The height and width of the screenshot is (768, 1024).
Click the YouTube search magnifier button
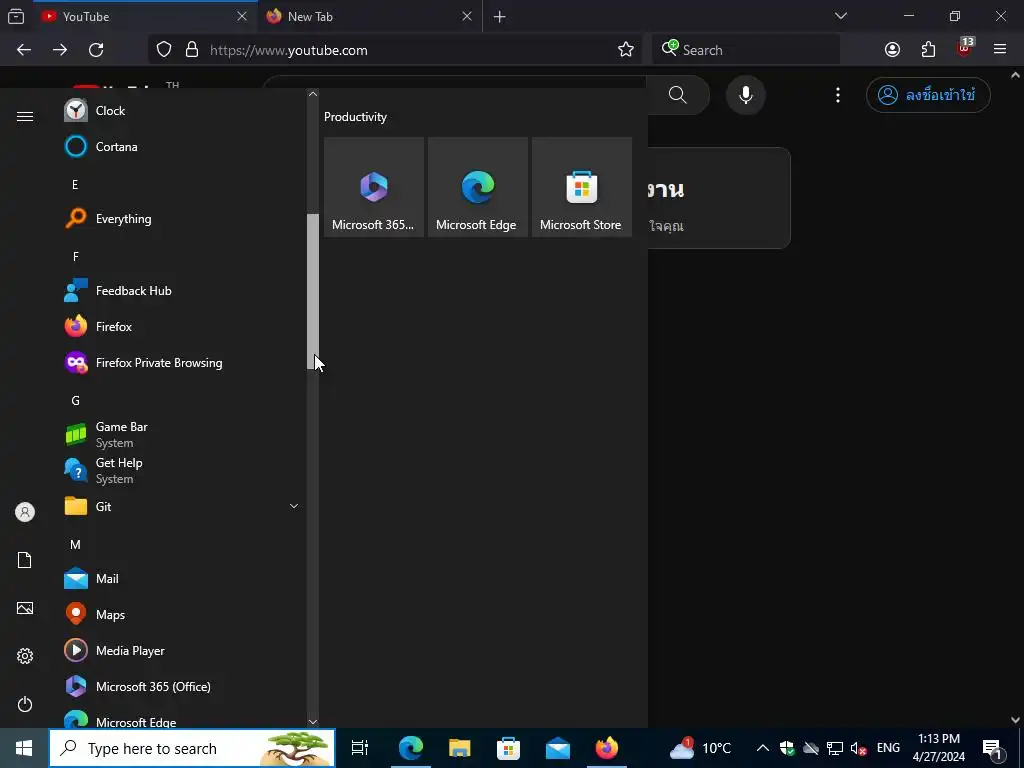point(678,95)
